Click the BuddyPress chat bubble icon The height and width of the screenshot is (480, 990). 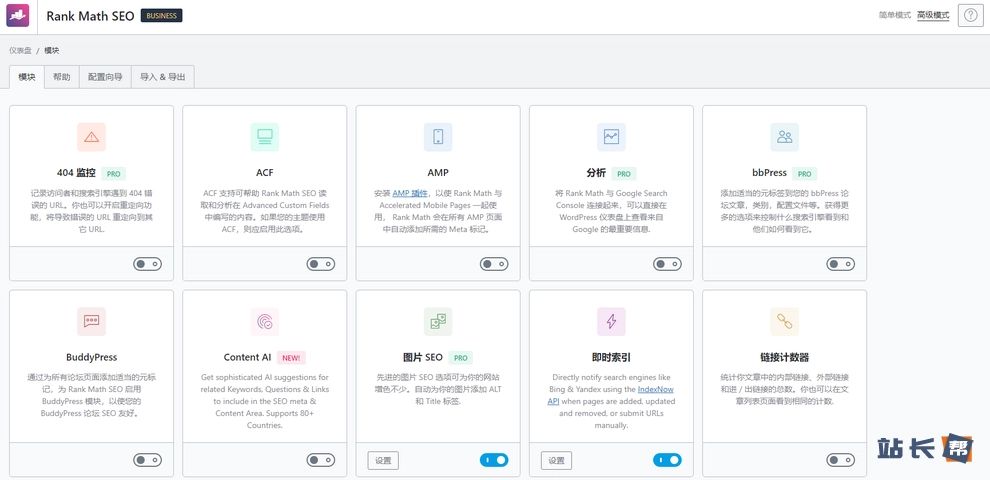91,322
